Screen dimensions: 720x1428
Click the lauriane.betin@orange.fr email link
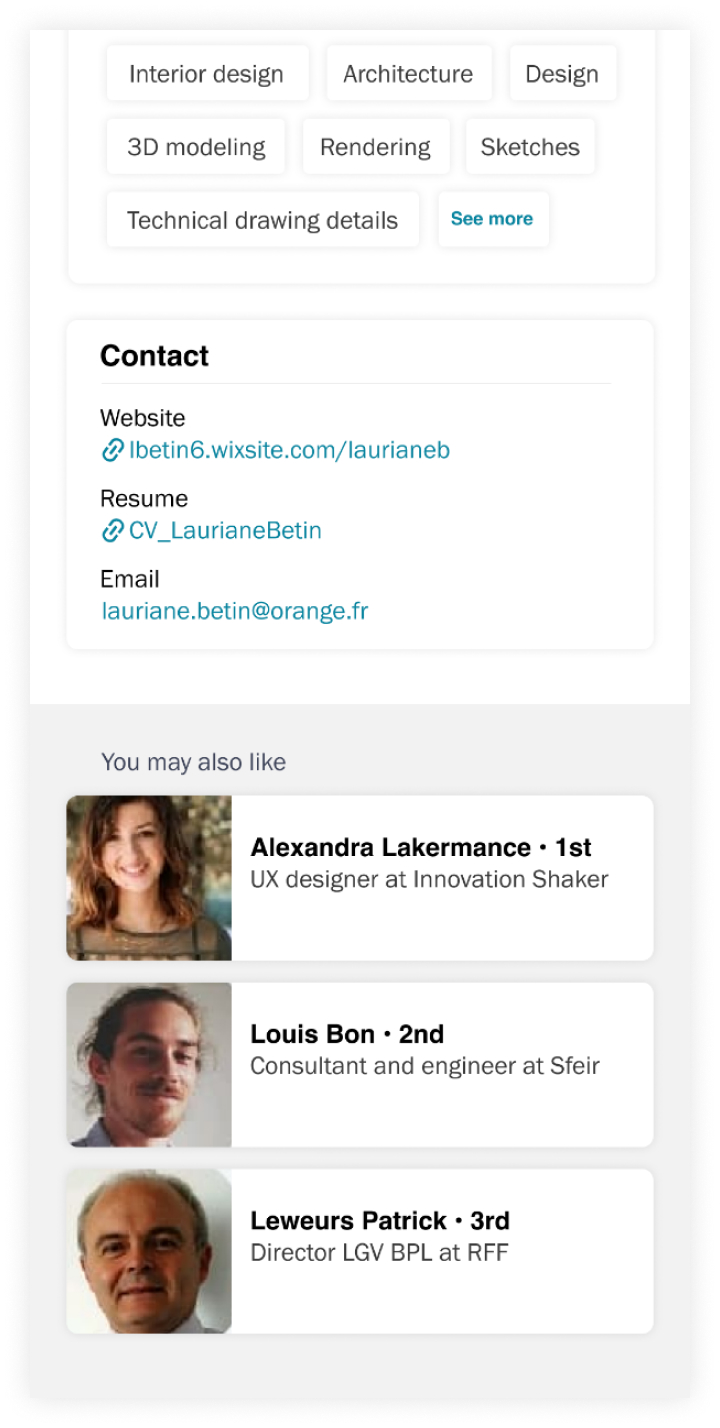tap(234, 611)
